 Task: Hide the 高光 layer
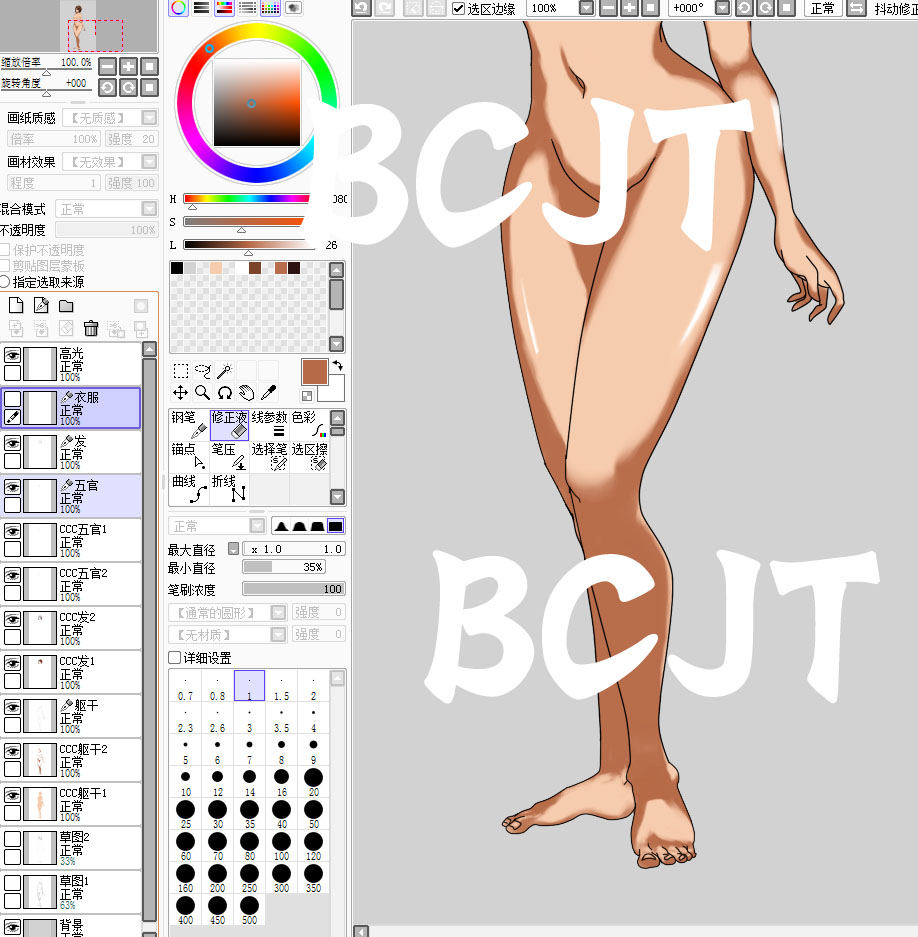coord(13,355)
